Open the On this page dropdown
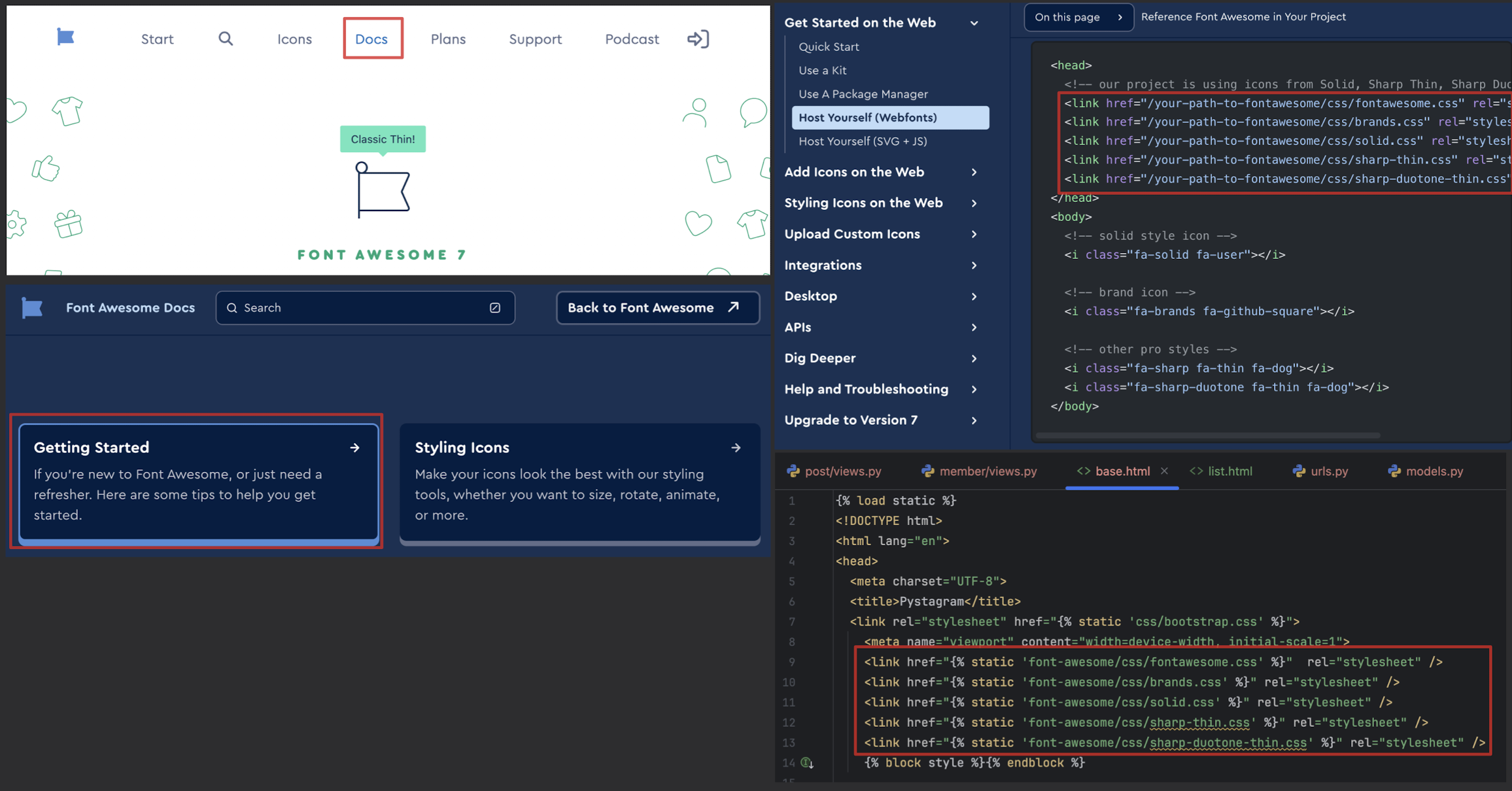 [x=1078, y=17]
